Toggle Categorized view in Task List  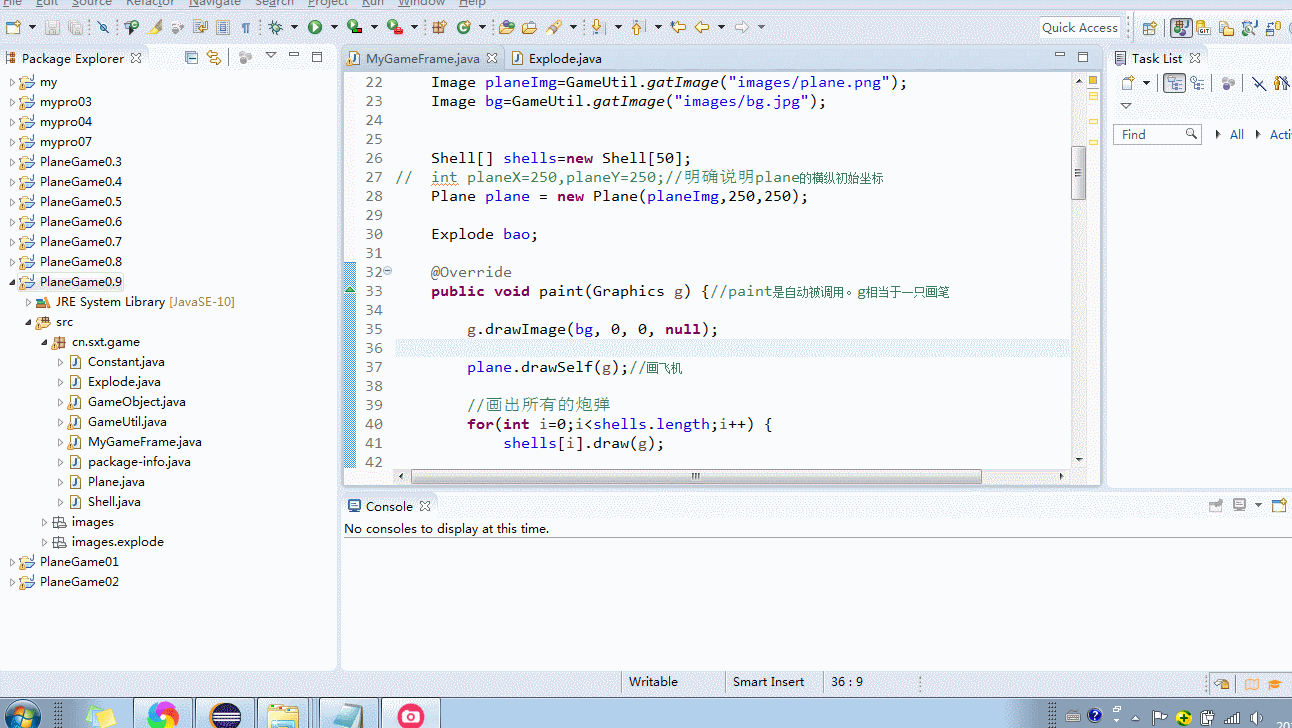1174,83
